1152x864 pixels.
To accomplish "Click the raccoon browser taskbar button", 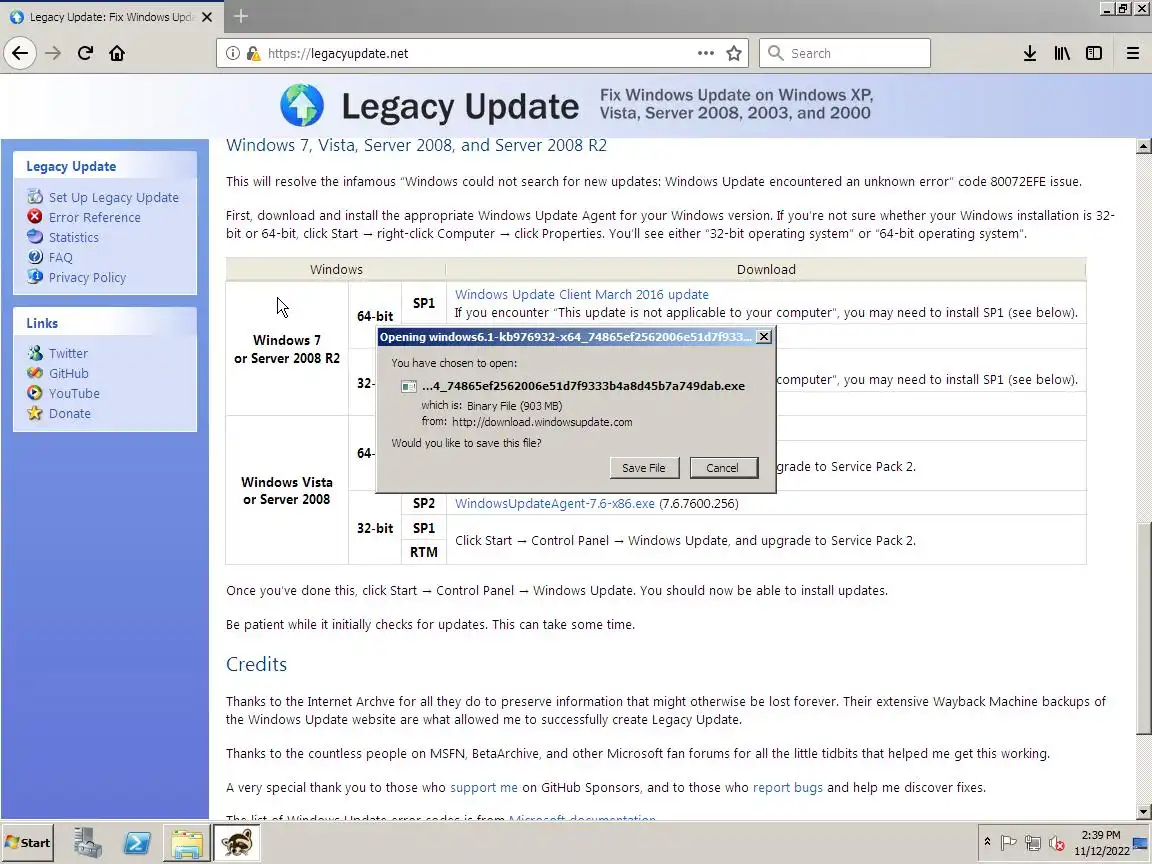I will pos(237,843).
